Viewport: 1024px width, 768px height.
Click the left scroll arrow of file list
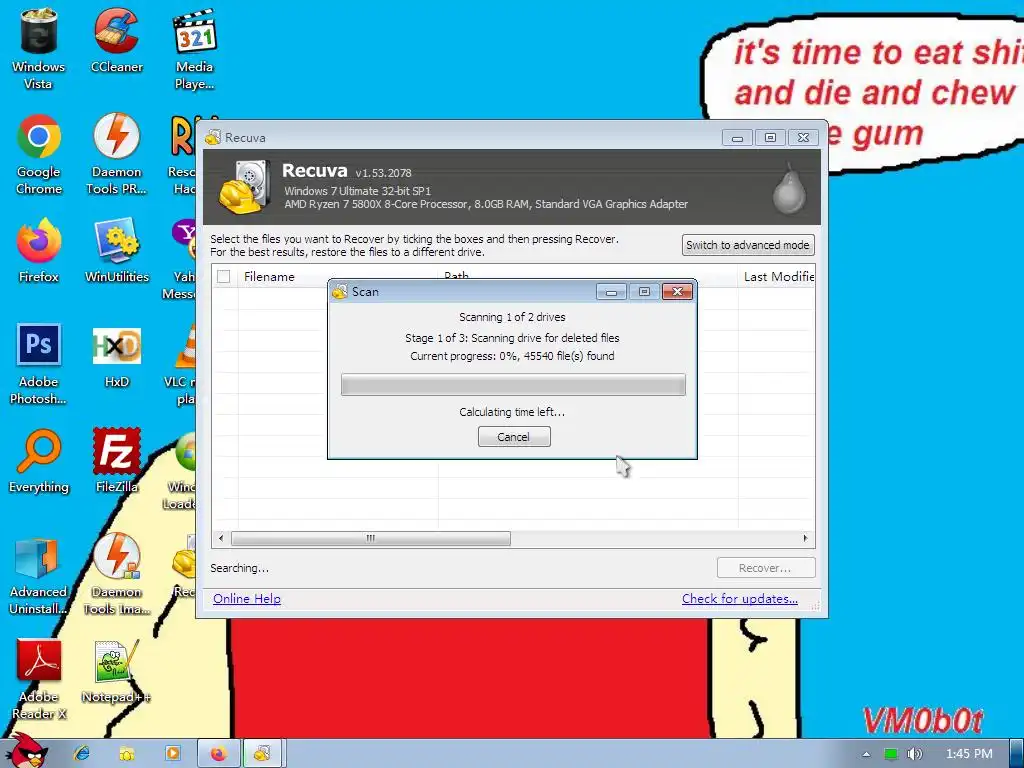(221, 538)
